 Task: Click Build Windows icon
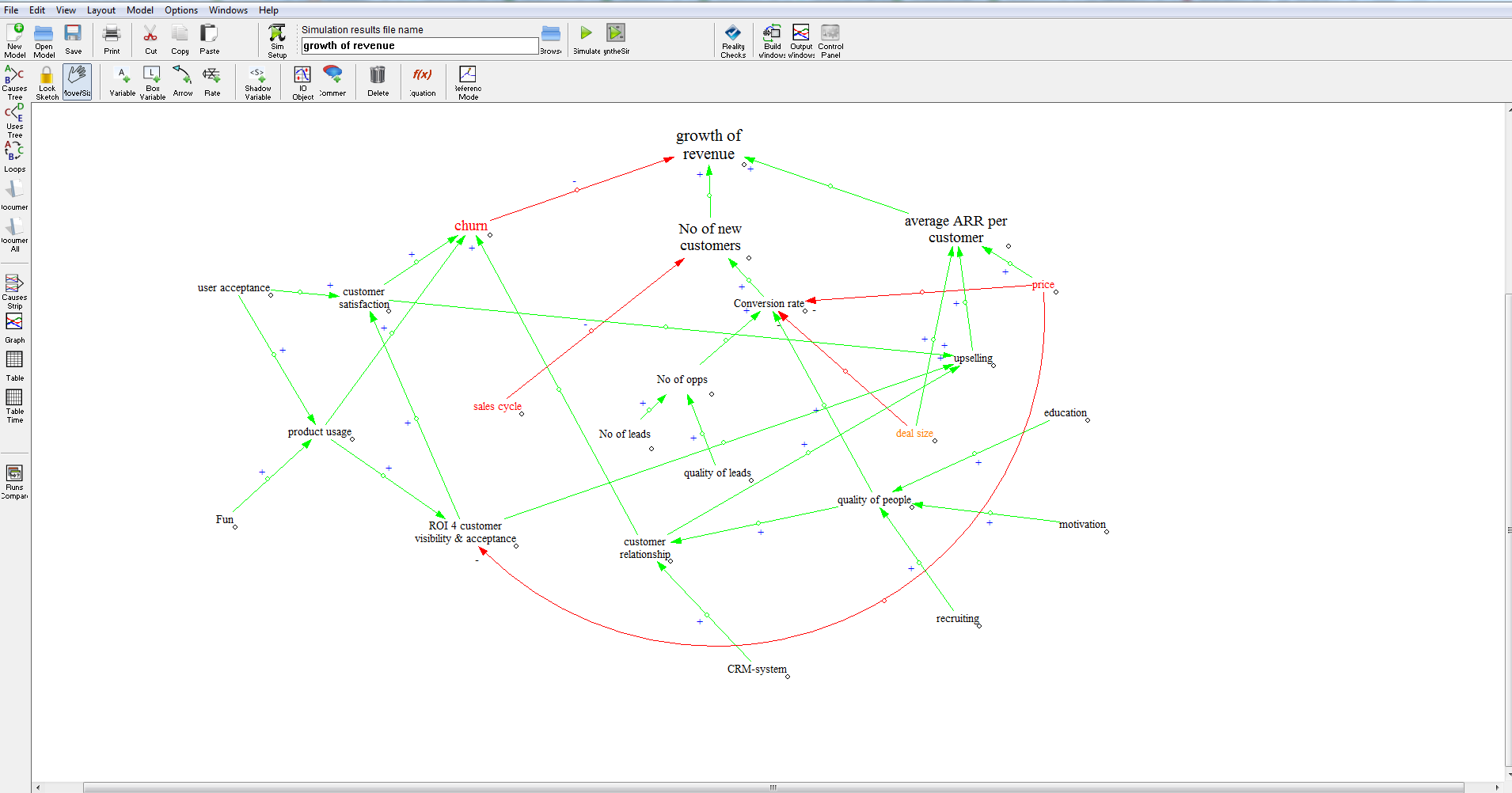772,40
